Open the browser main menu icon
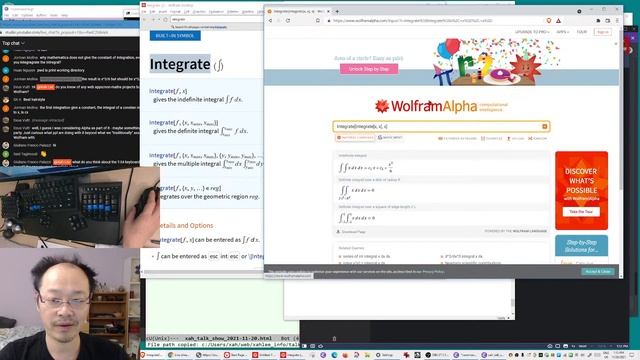Viewport: 640px width, 360px height. (617, 20)
